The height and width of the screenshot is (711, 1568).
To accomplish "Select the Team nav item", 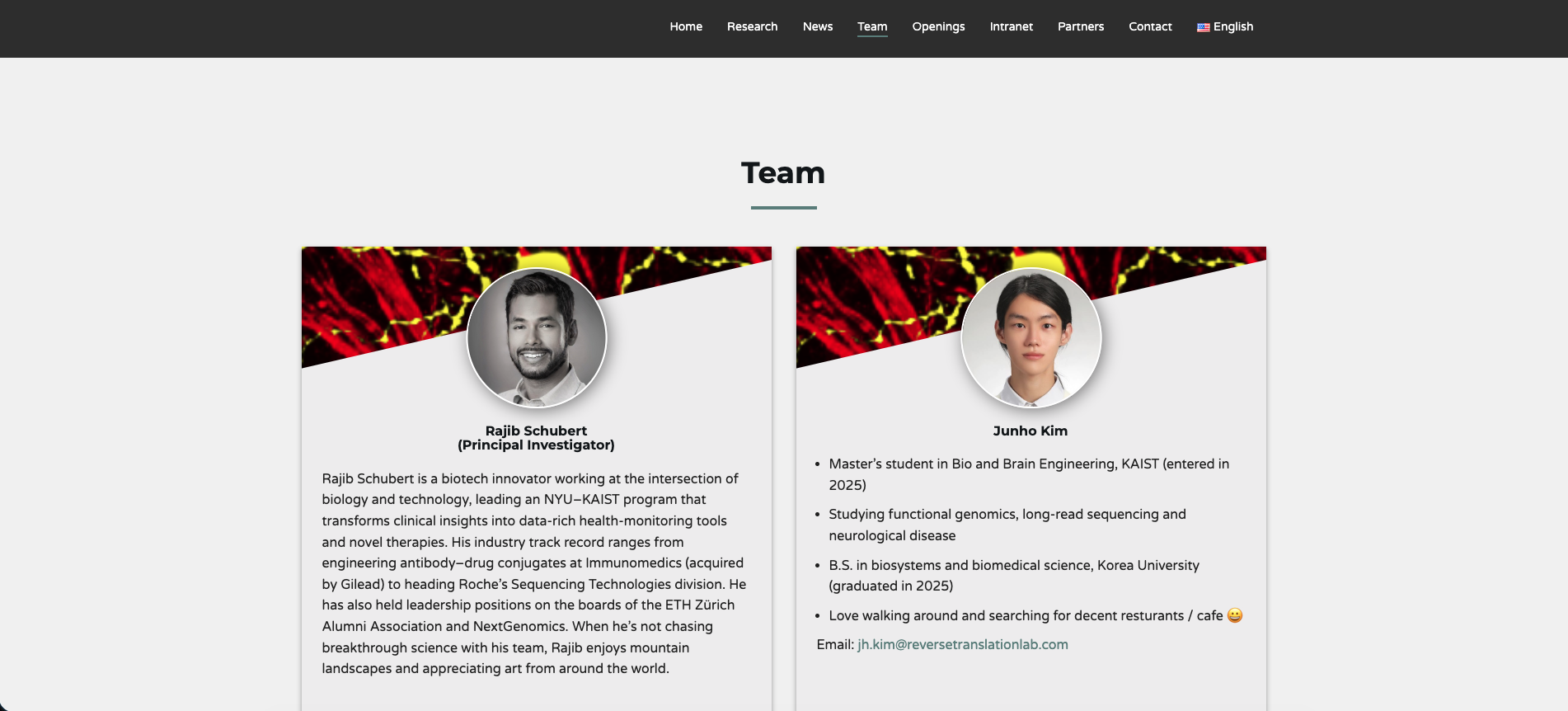I will coord(872,26).
